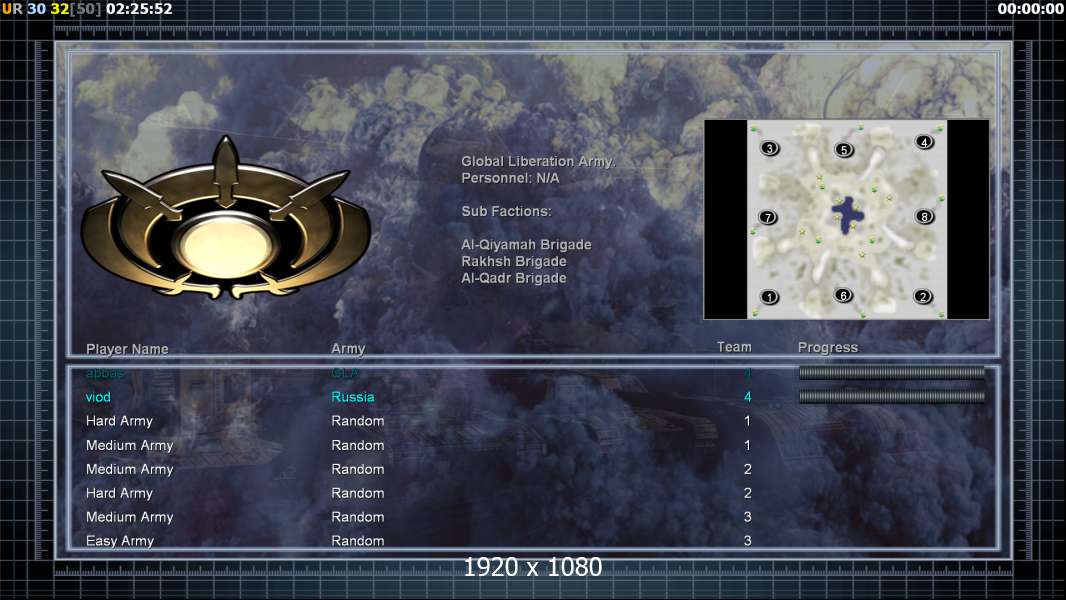This screenshot has width=1066, height=600.
Task: Click start position marker 1 on minimap
Action: pos(770,297)
